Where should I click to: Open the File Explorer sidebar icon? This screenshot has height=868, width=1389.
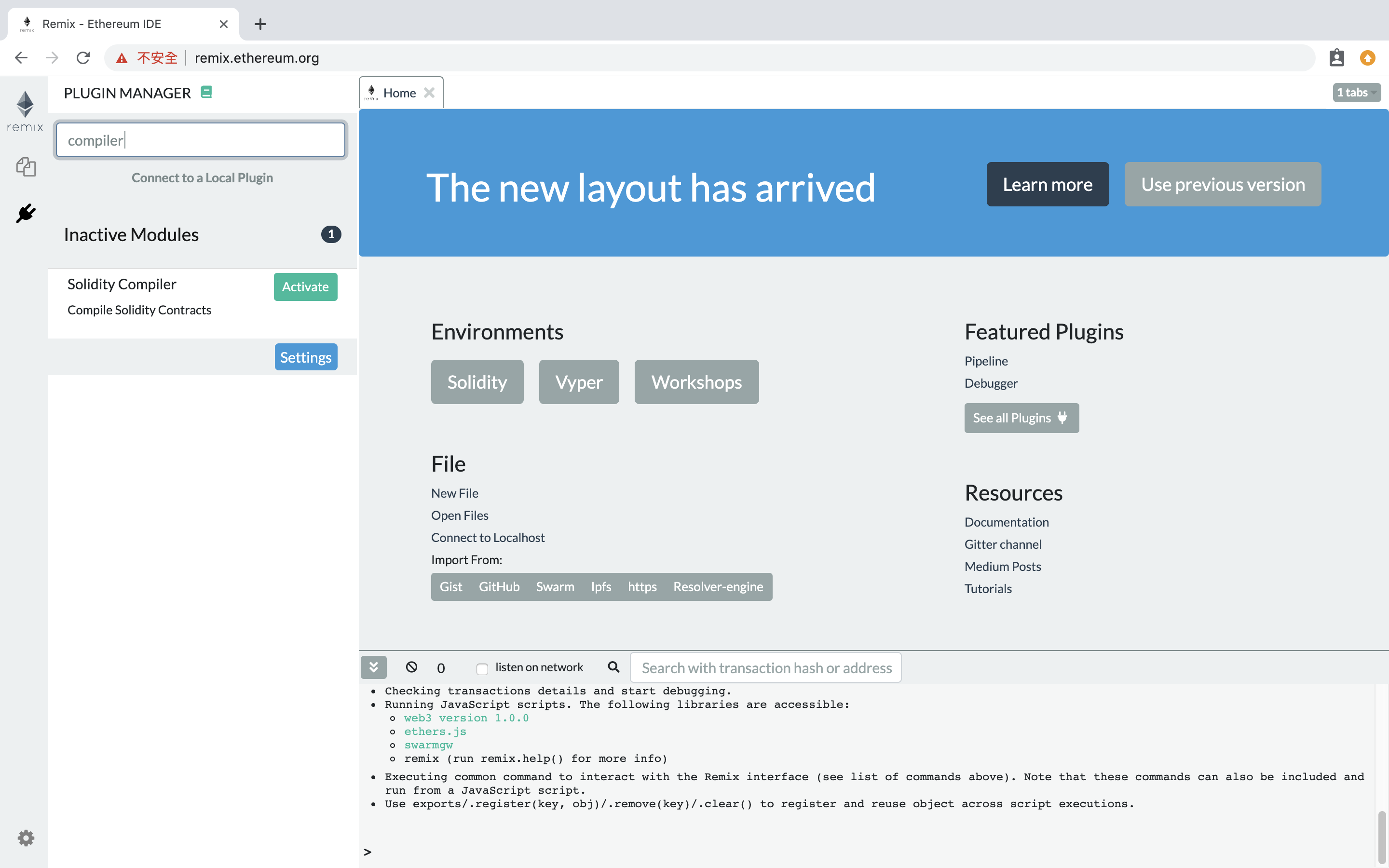tap(26, 166)
